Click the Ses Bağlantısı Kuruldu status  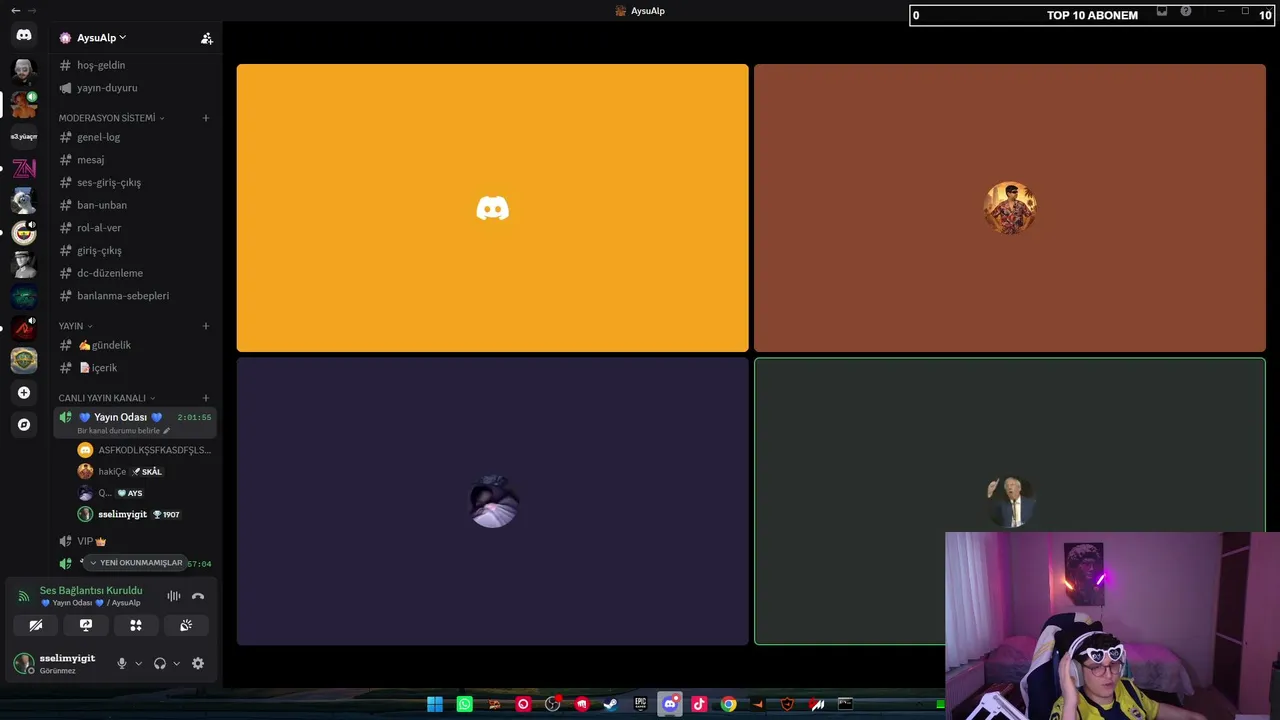(x=91, y=591)
